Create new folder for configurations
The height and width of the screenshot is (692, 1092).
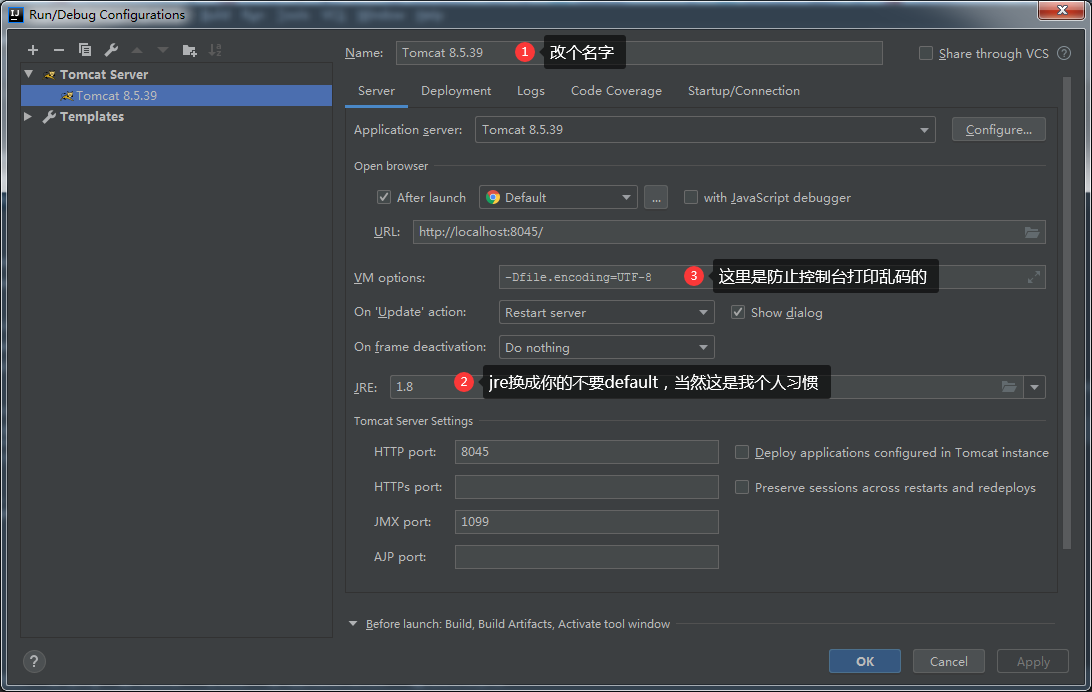189,50
